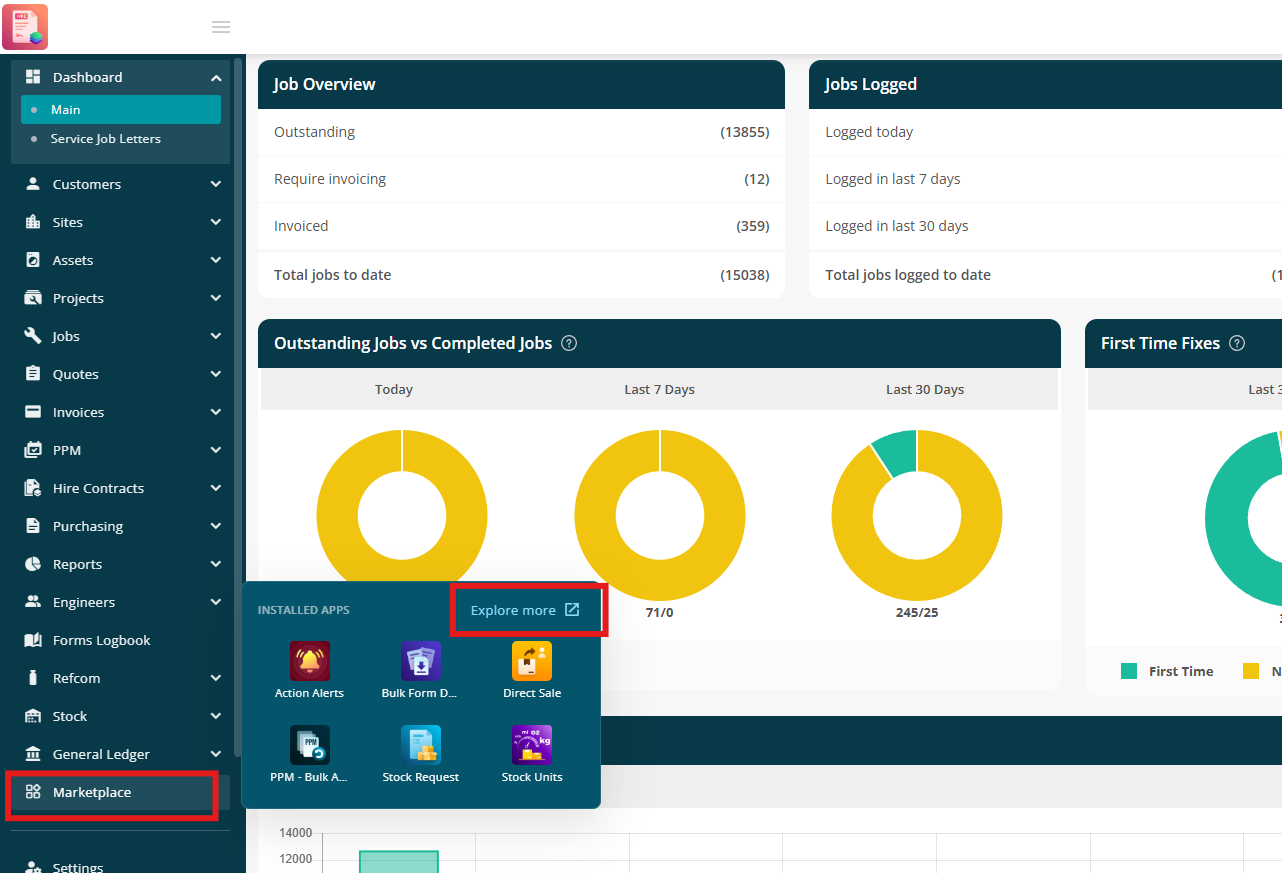Click the sidebar vertical scrollbar

pos(238,407)
